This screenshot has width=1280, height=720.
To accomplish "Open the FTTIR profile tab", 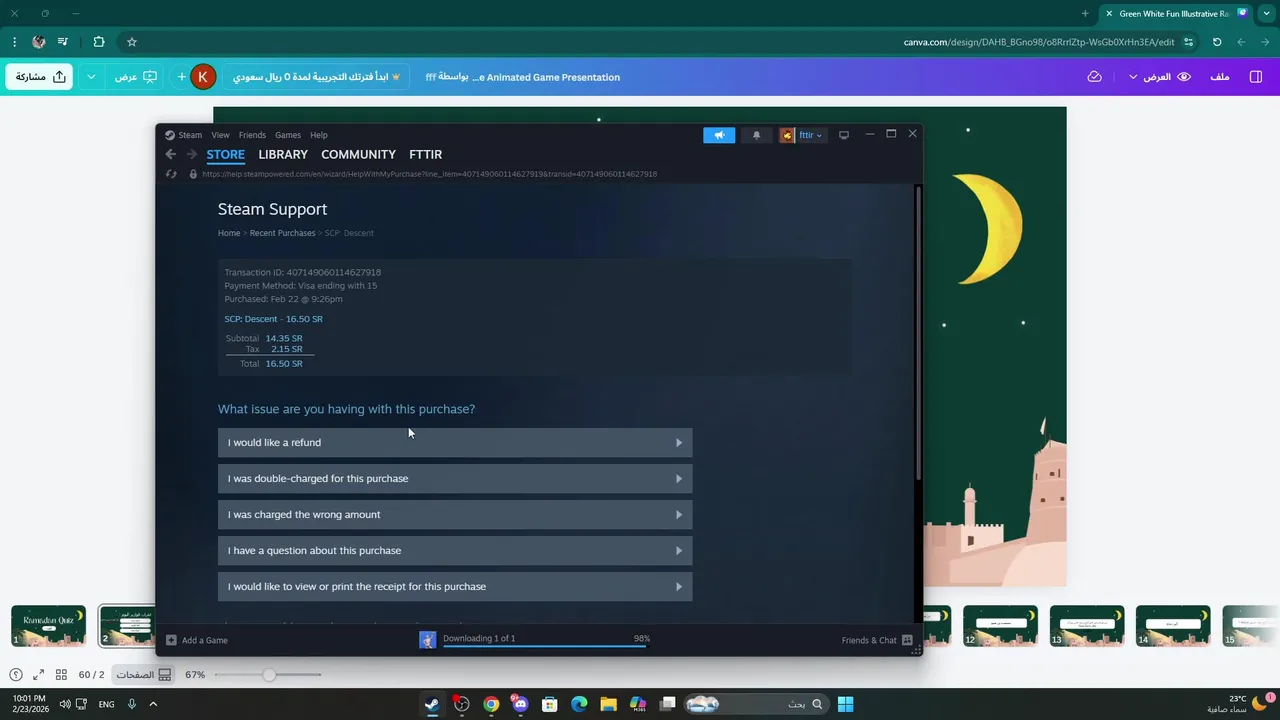I will coord(426,155).
